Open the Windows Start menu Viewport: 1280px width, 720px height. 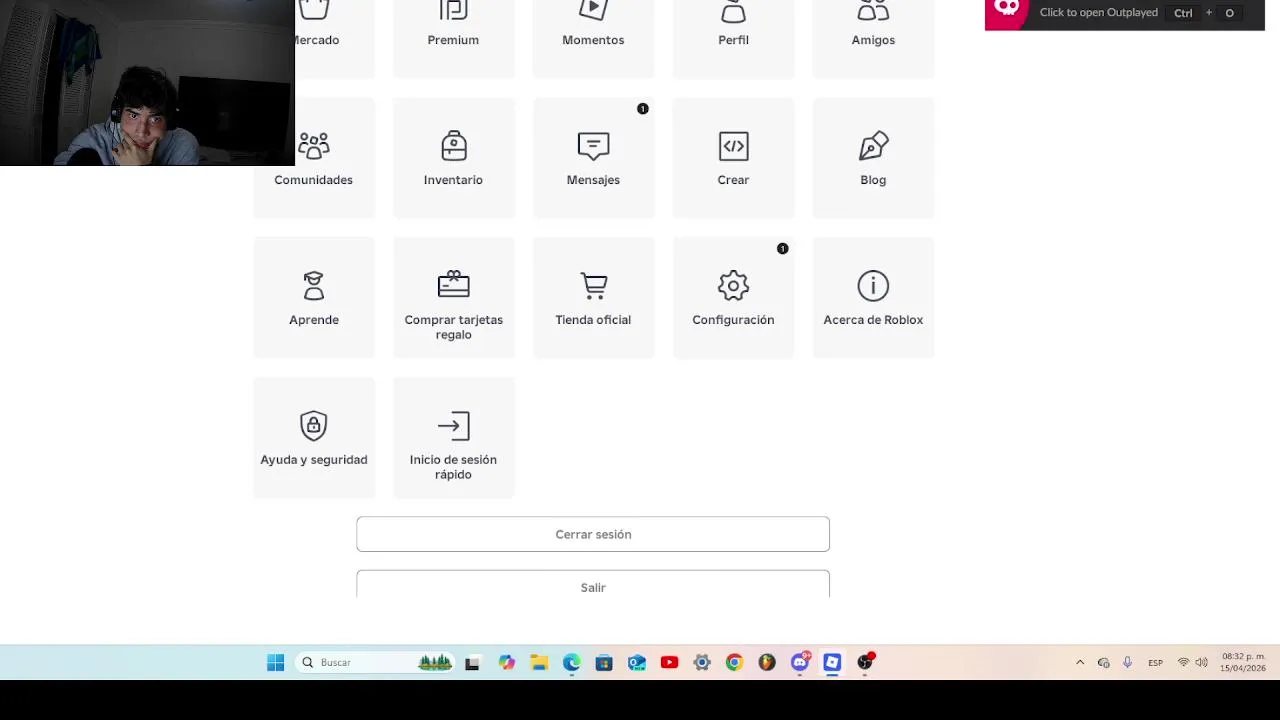[275, 662]
